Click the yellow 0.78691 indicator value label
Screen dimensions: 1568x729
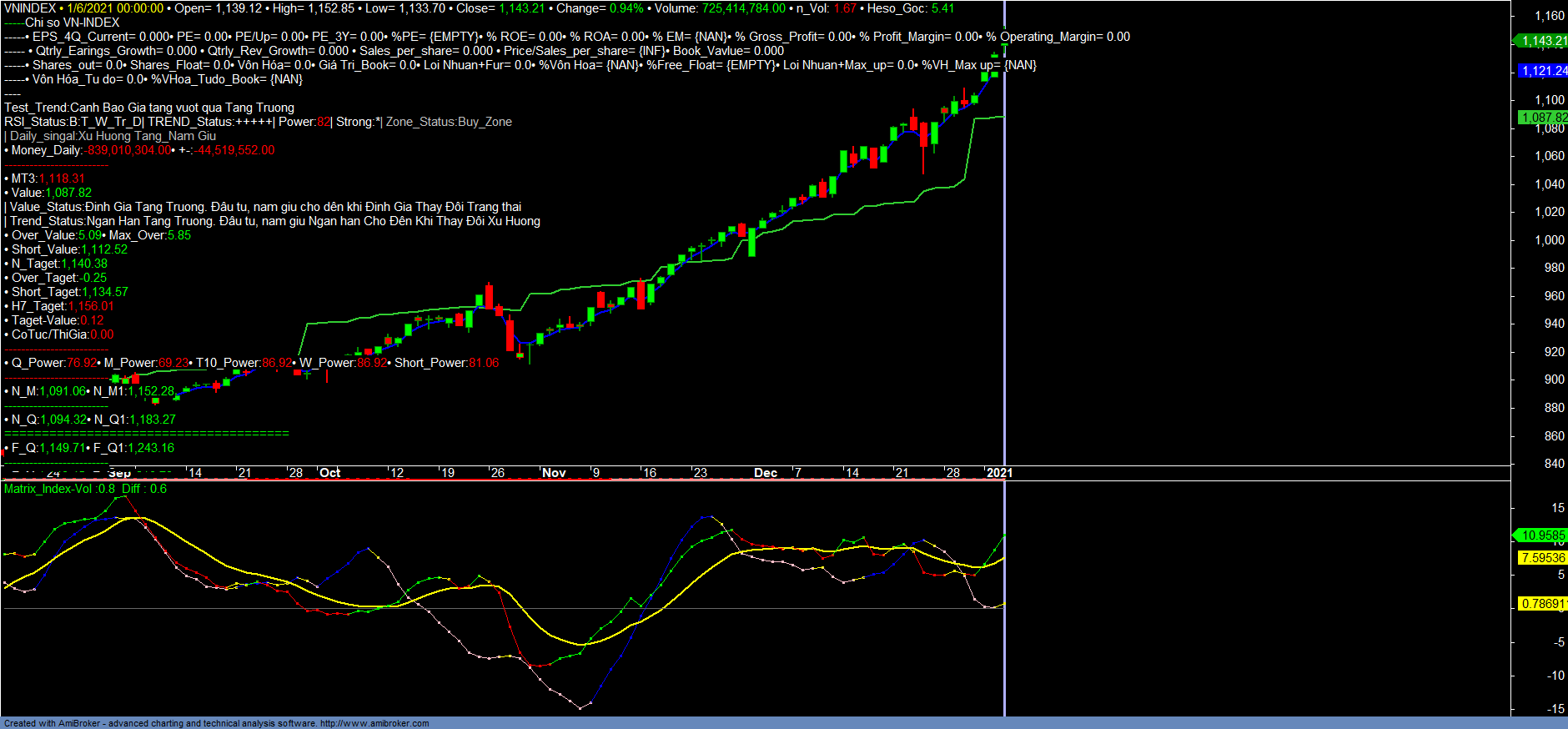[x=1542, y=604]
